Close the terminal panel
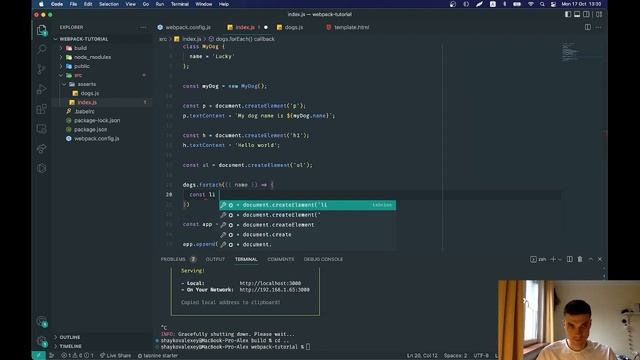 click(x=600, y=259)
